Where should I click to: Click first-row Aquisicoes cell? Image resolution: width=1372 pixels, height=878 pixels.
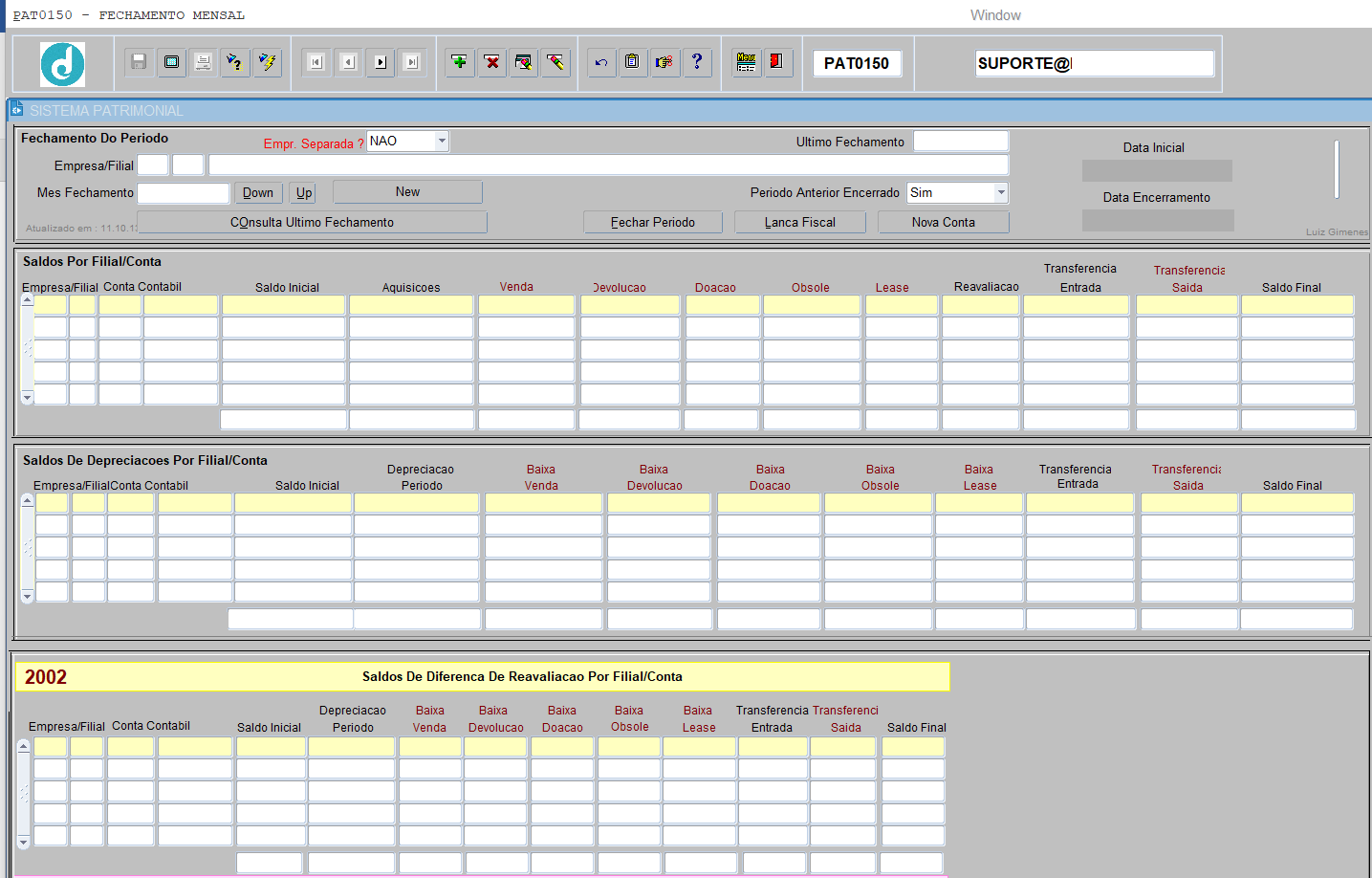(x=411, y=304)
